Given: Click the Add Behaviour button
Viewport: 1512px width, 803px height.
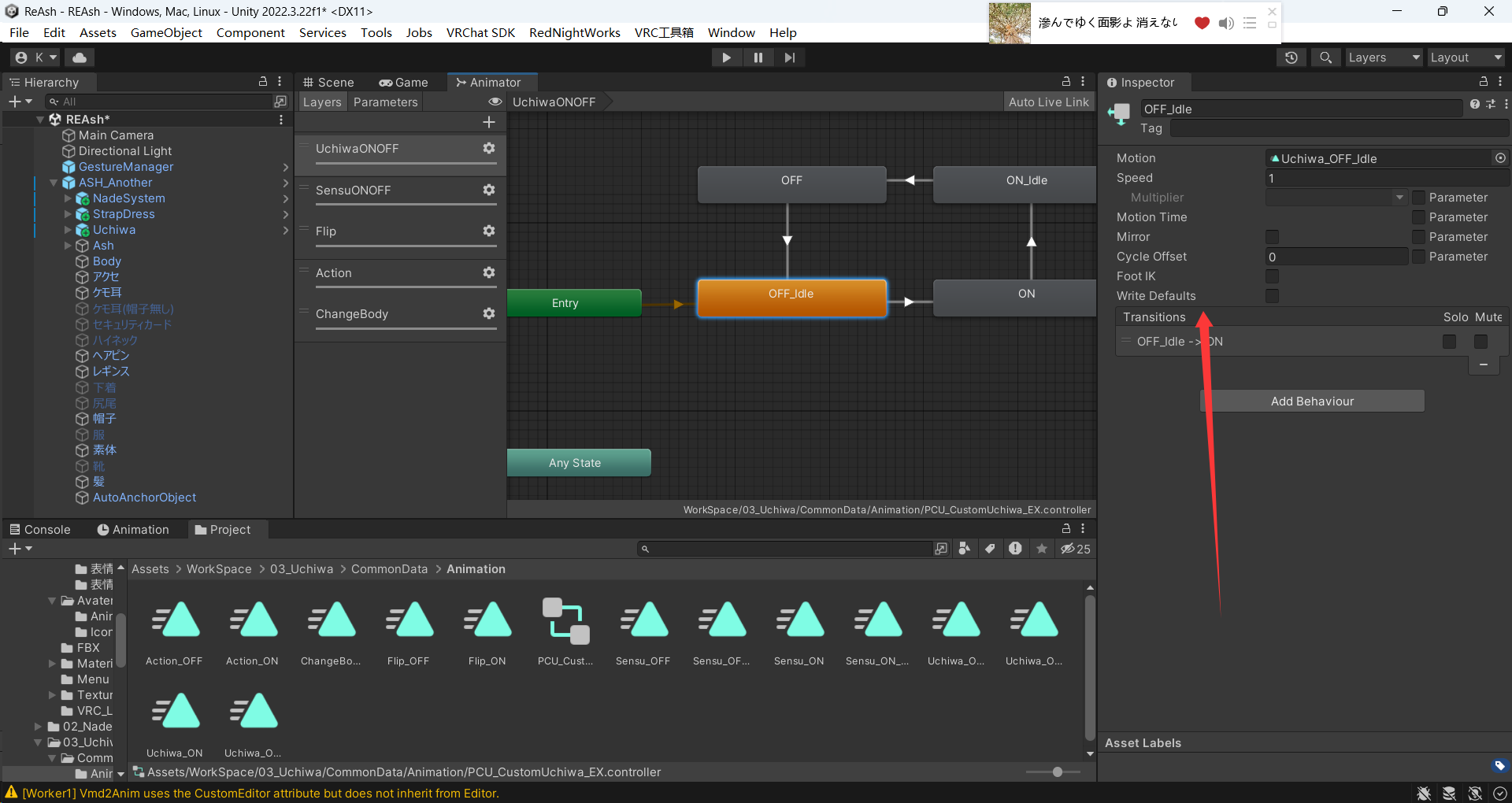Looking at the screenshot, I should tap(1312, 401).
